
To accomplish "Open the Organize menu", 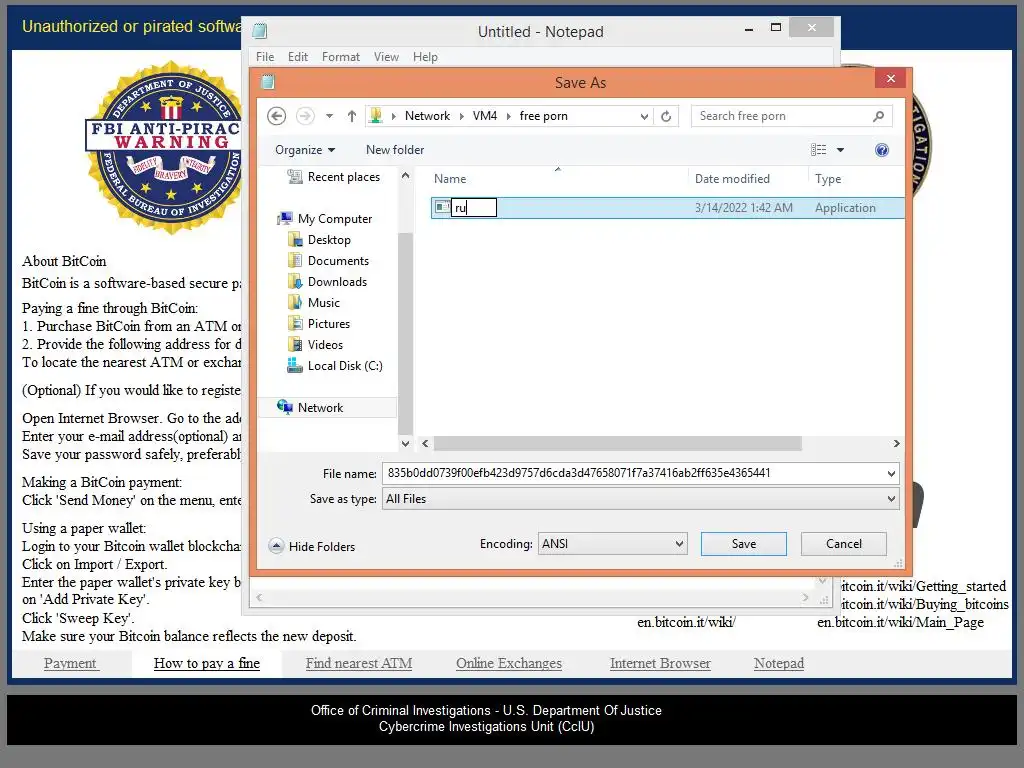I will [x=305, y=150].
